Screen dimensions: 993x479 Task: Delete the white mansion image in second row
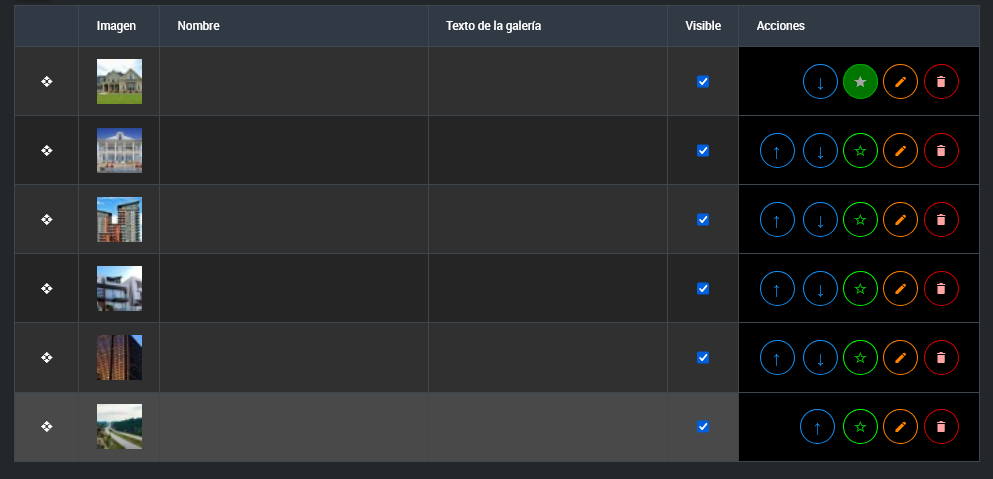coord(941,151)
